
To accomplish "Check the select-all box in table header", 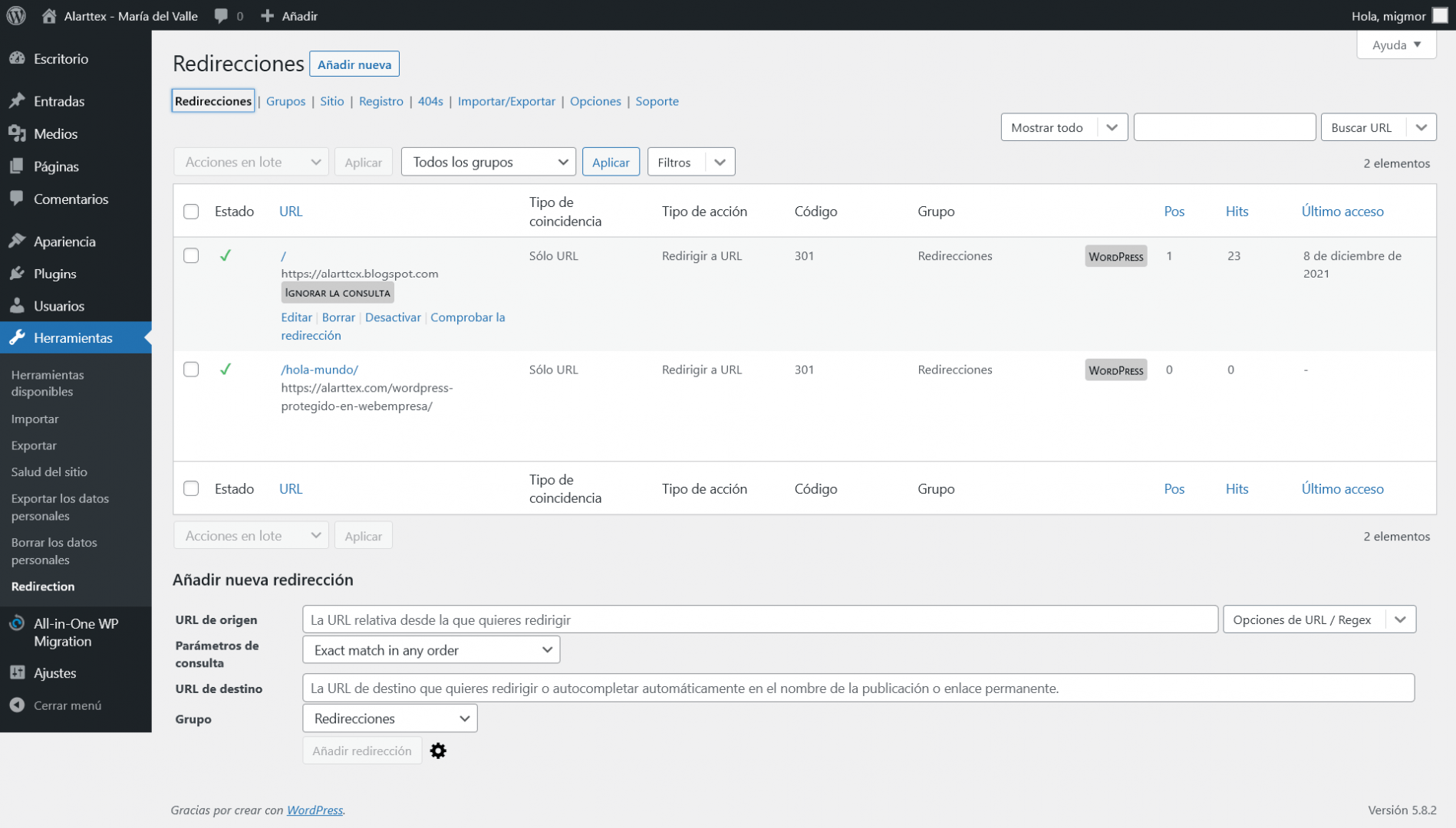I will [x=191, y=212].
